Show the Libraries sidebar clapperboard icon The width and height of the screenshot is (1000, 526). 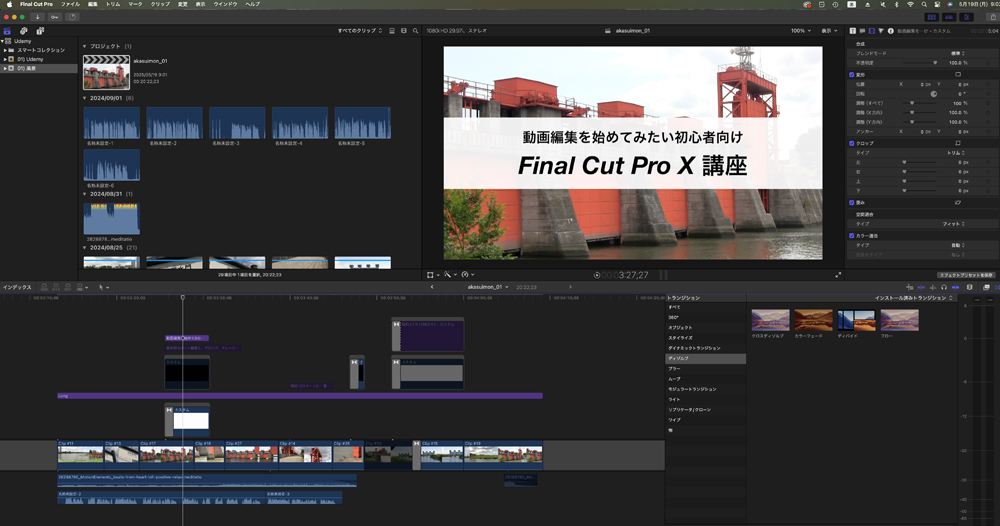pos(7,31)
